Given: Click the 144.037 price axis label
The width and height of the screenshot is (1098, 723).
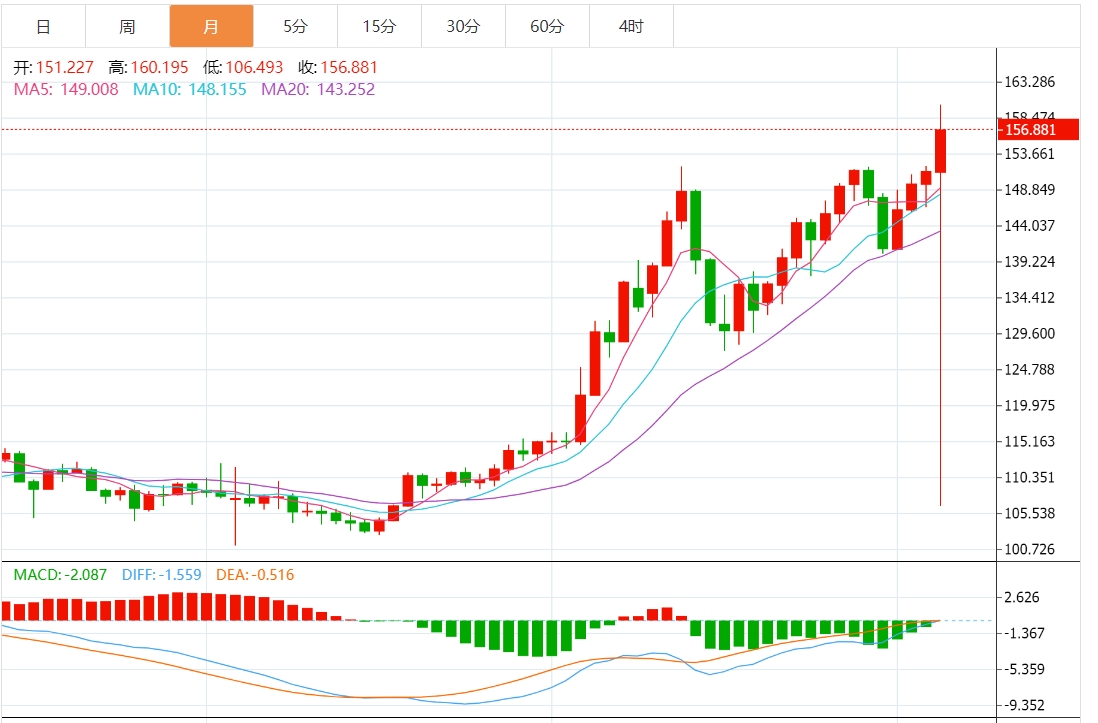Looking at the screenshot, I should coord(1029,226).
